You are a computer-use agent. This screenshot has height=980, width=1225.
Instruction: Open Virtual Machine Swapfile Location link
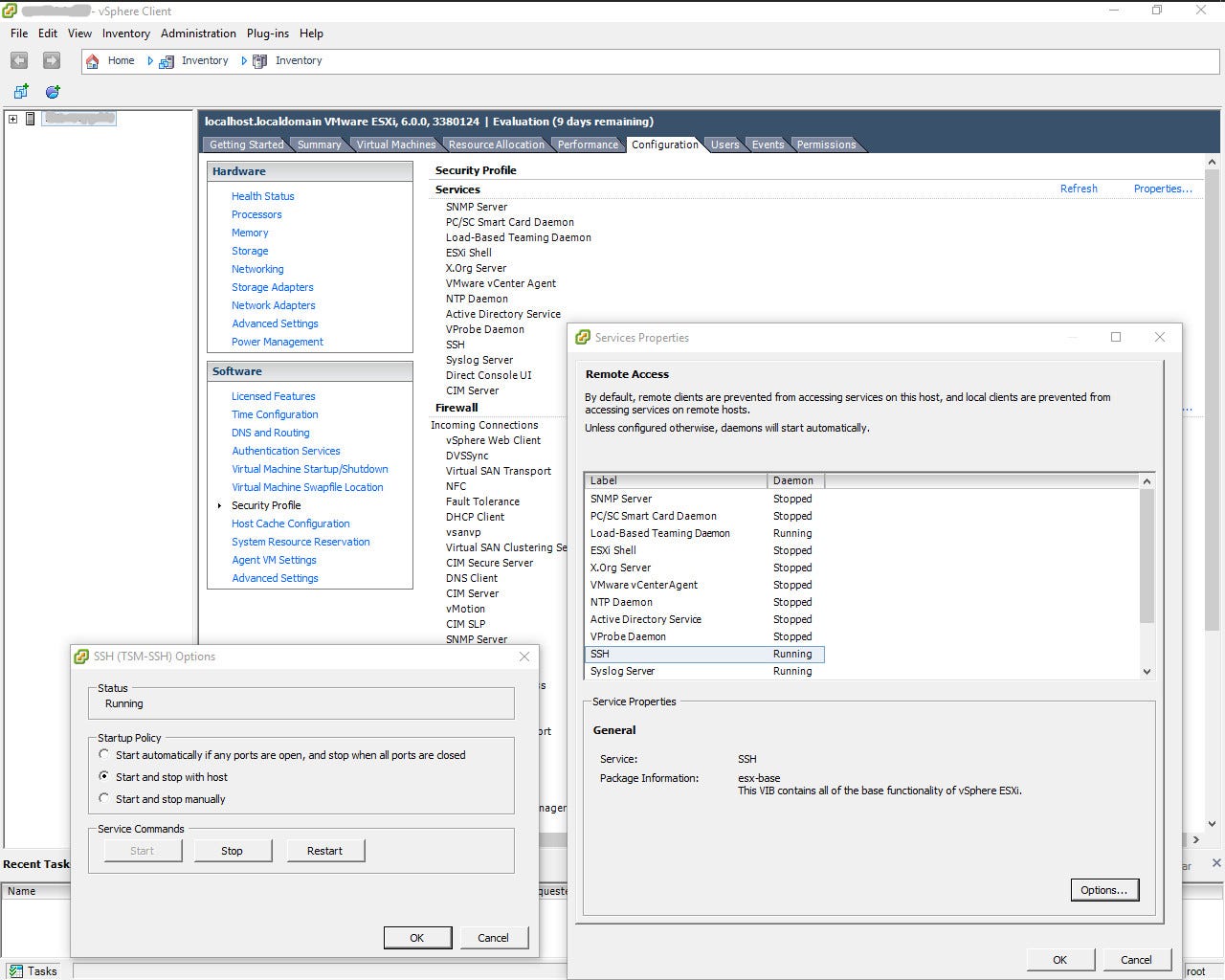click(x=307, y=487)
